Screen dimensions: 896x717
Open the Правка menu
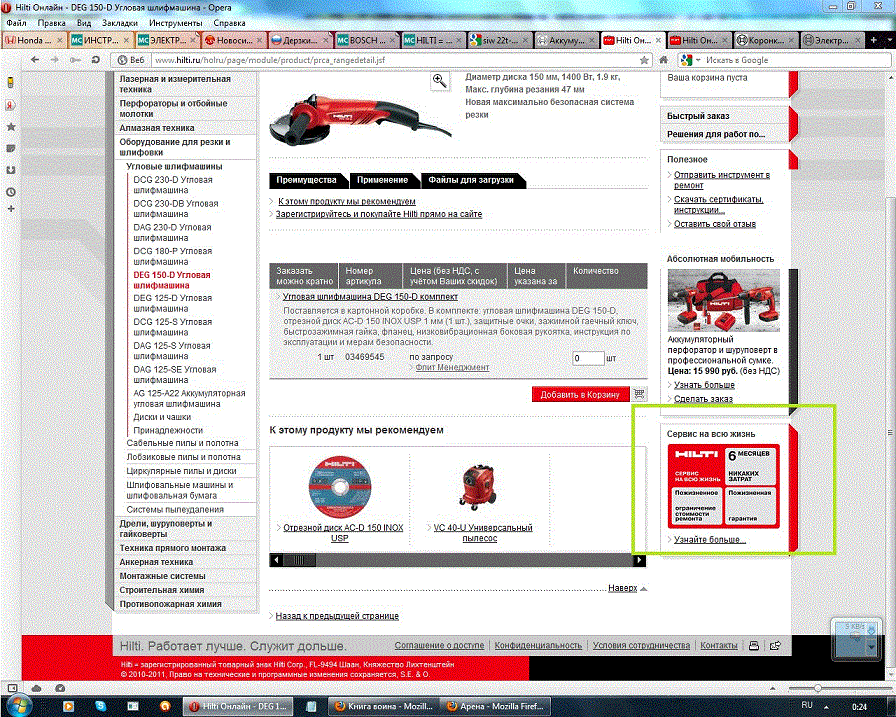coord(51,23)
